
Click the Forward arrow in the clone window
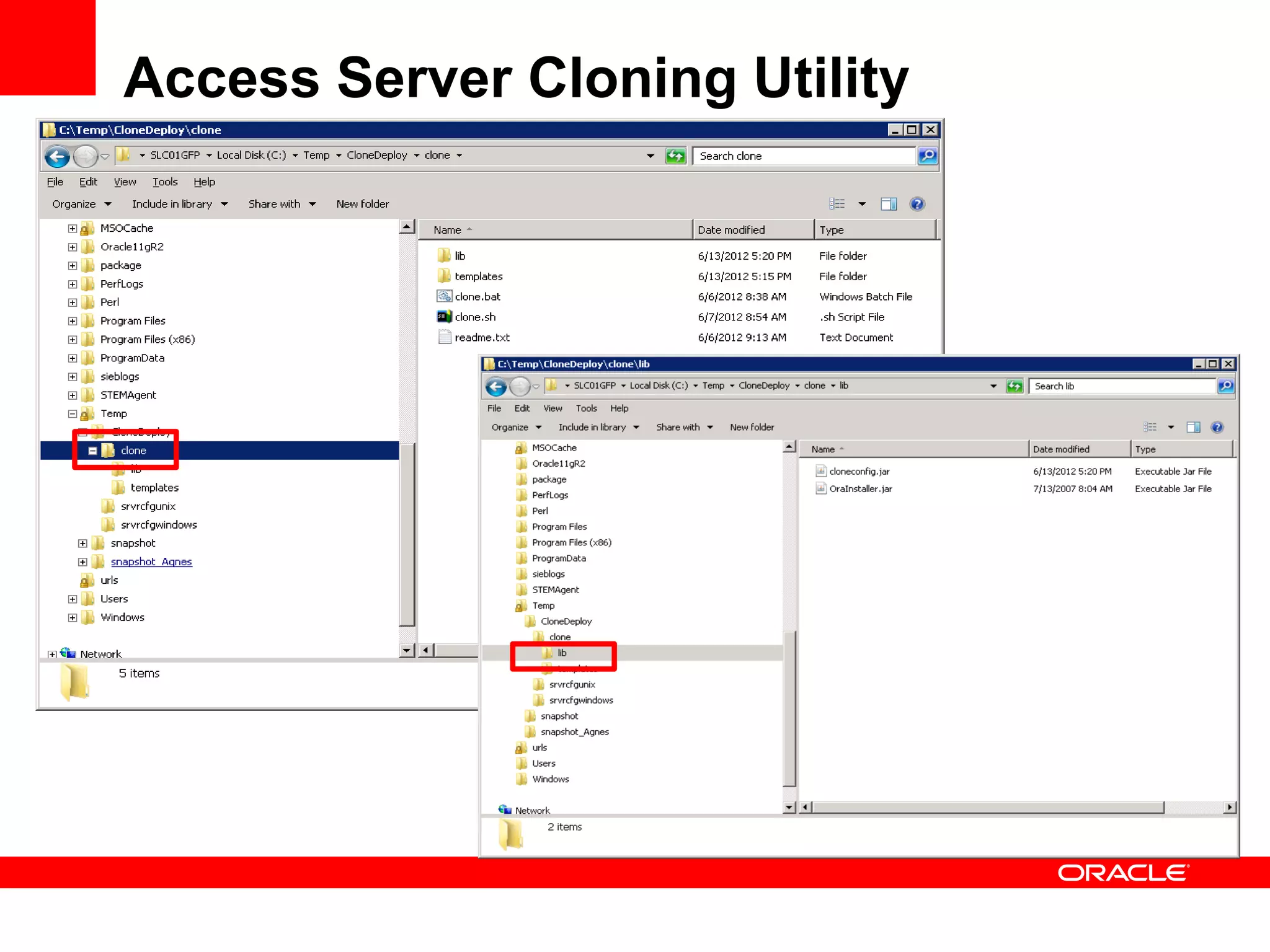86,156
